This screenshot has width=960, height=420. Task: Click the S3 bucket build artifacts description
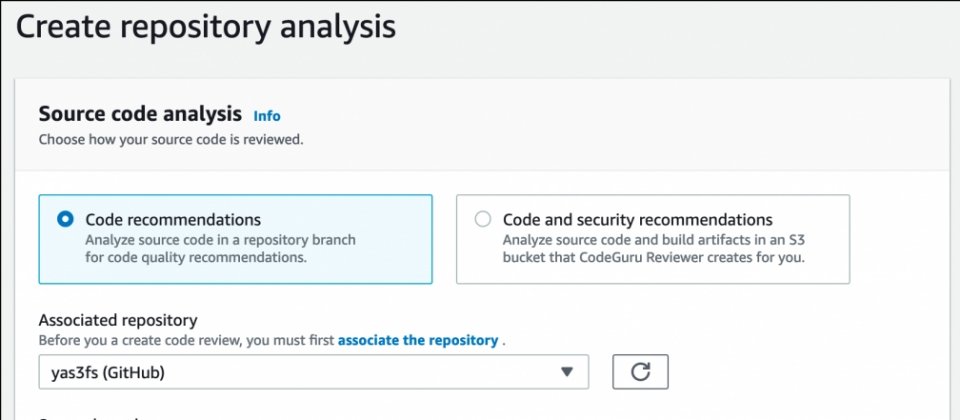point(654,249)
